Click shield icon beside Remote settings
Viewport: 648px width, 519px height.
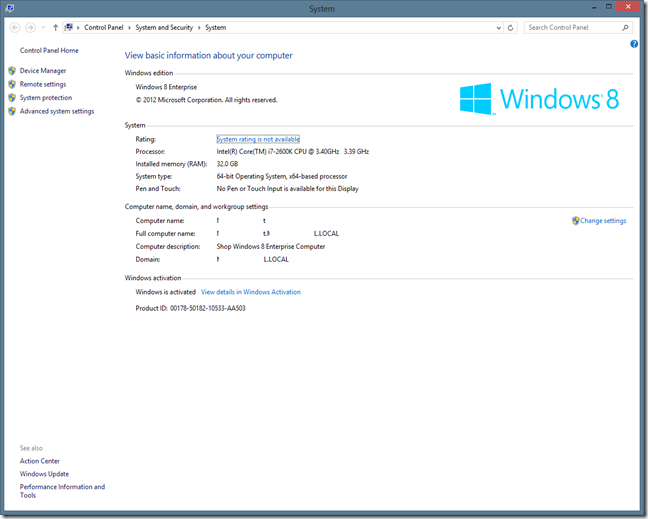click(12, 84)
